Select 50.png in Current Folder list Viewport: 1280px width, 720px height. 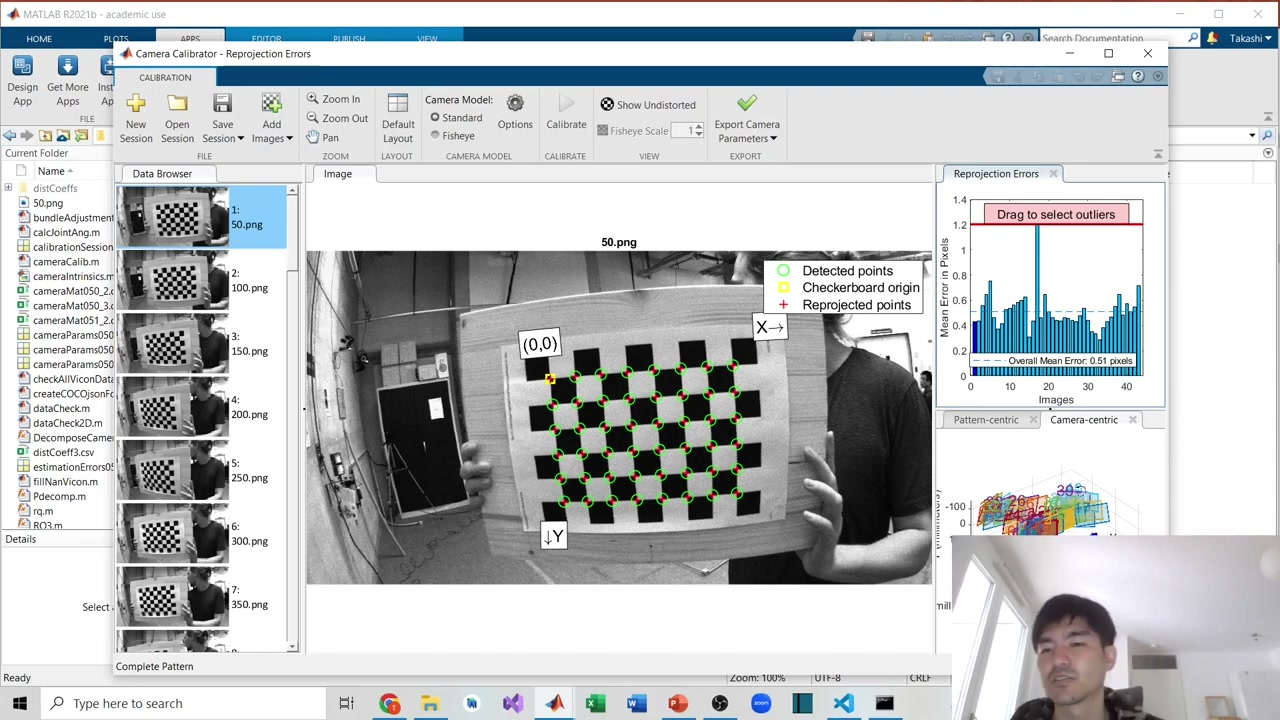click(x=48, y=203)
